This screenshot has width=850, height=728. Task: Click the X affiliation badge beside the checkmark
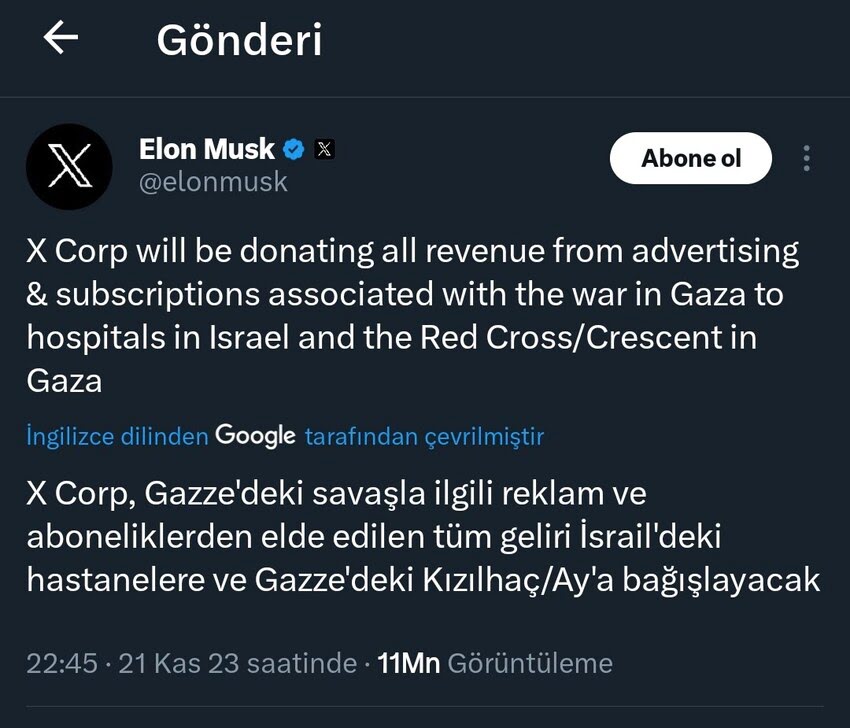pos(323,148)
